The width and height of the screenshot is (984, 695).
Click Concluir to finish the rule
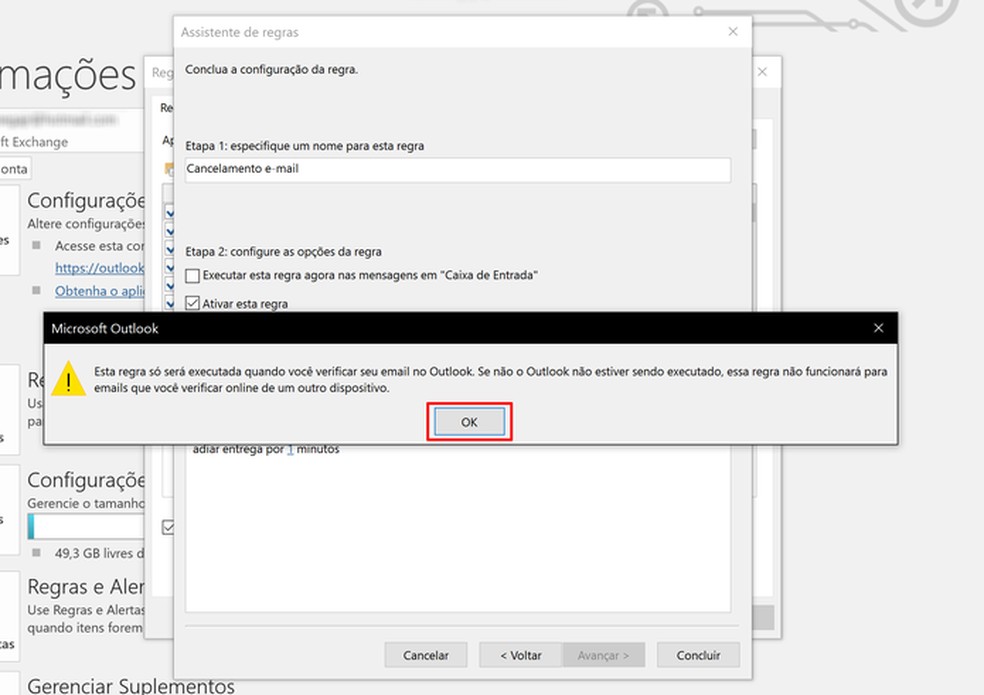(x=698, y=655)
